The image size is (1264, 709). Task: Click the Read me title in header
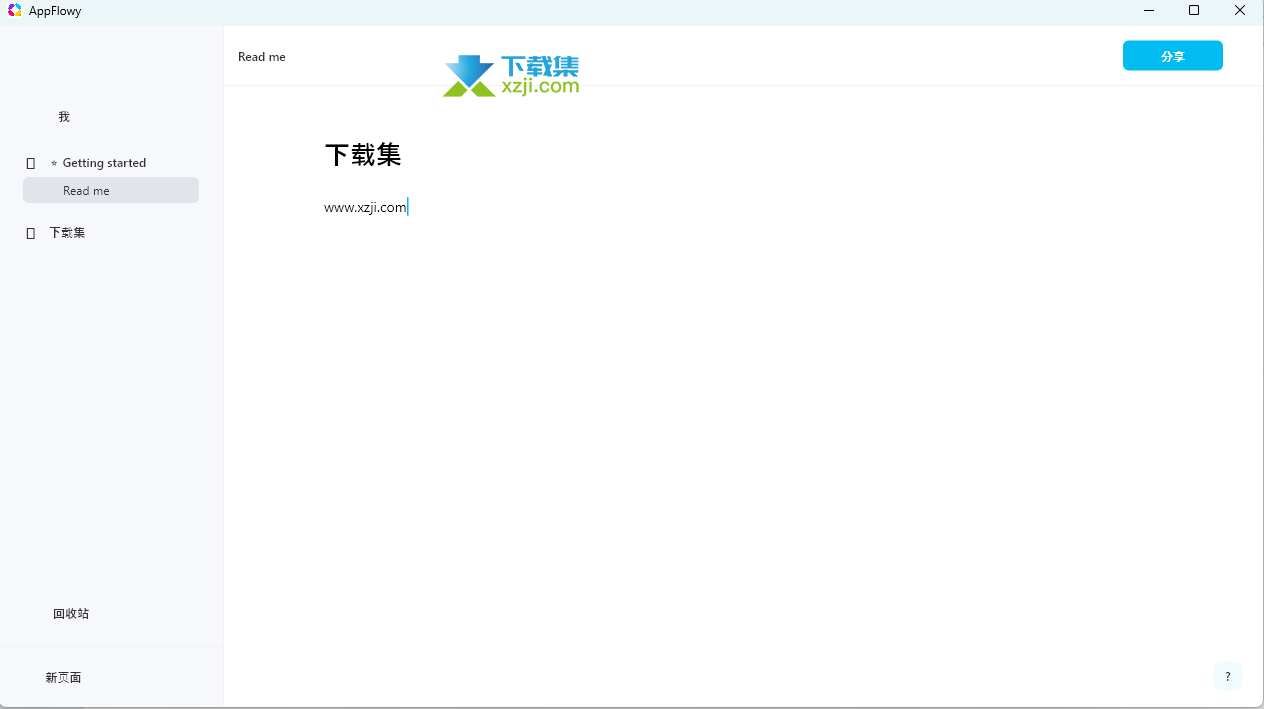(262, 57)
